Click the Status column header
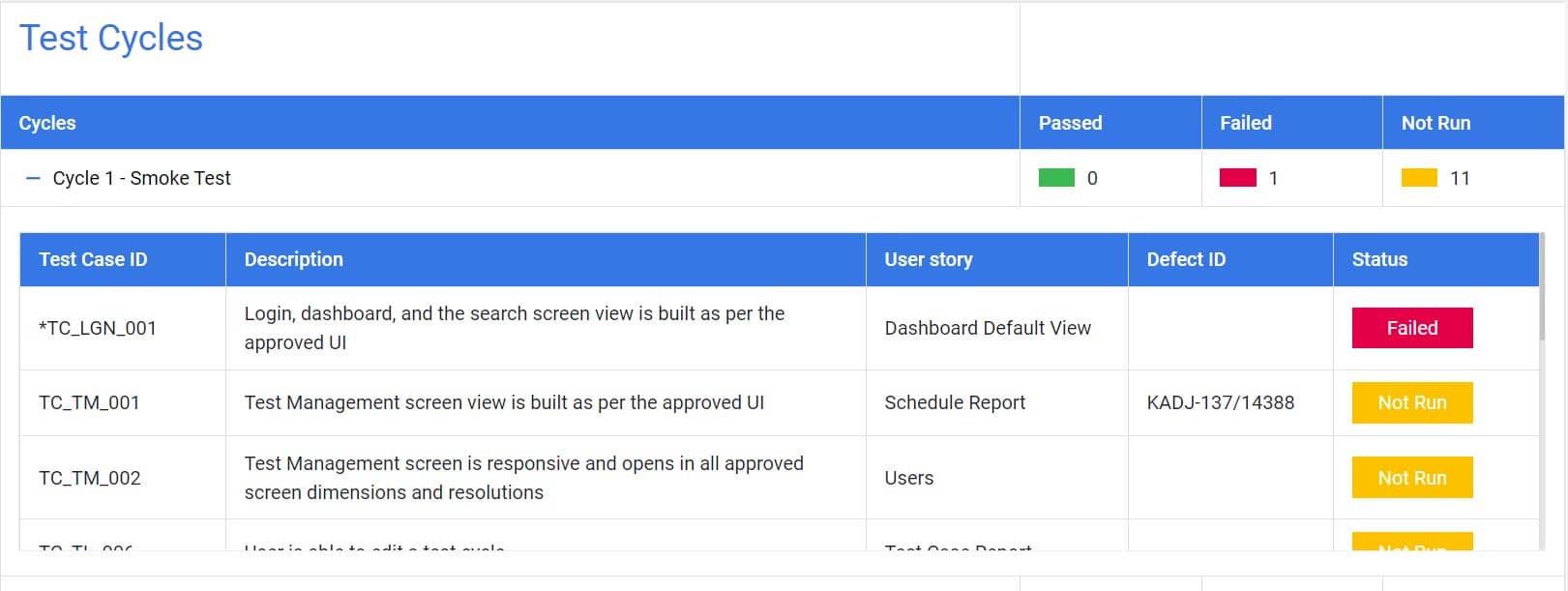Screen dimensions: 1568x591 click(1379, 259)
